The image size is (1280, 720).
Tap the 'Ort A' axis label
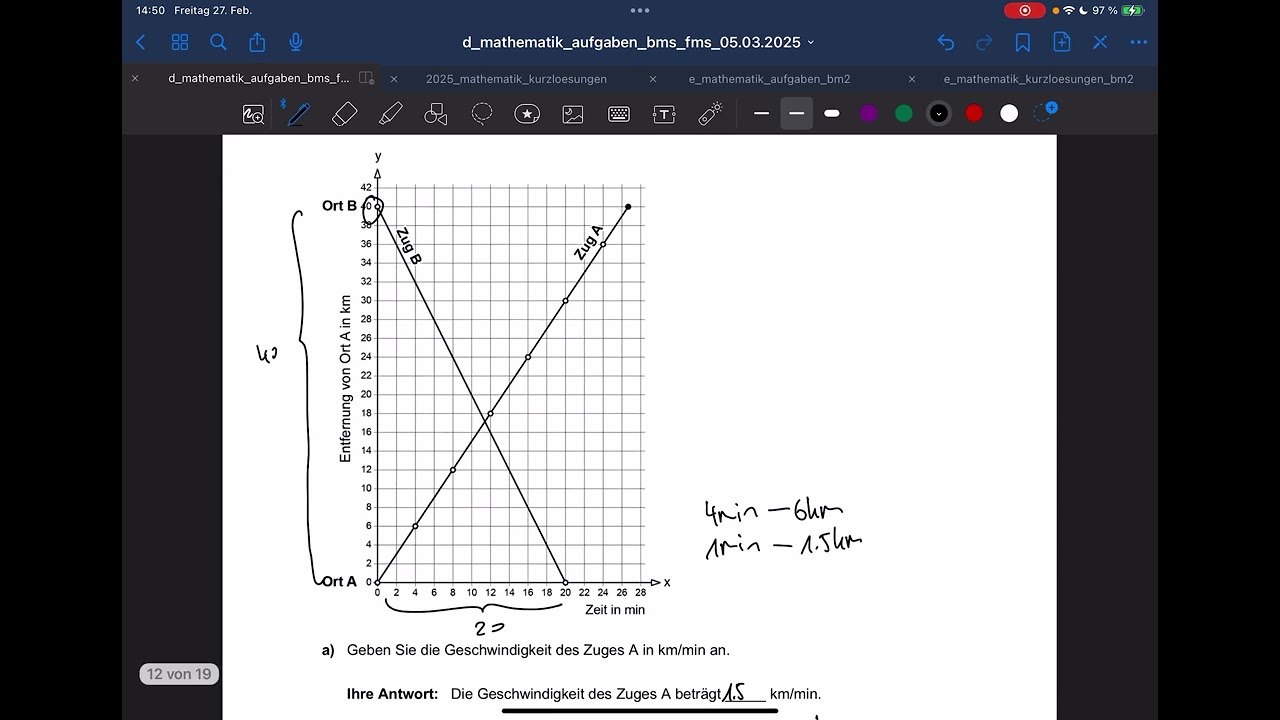click(339, 582)
